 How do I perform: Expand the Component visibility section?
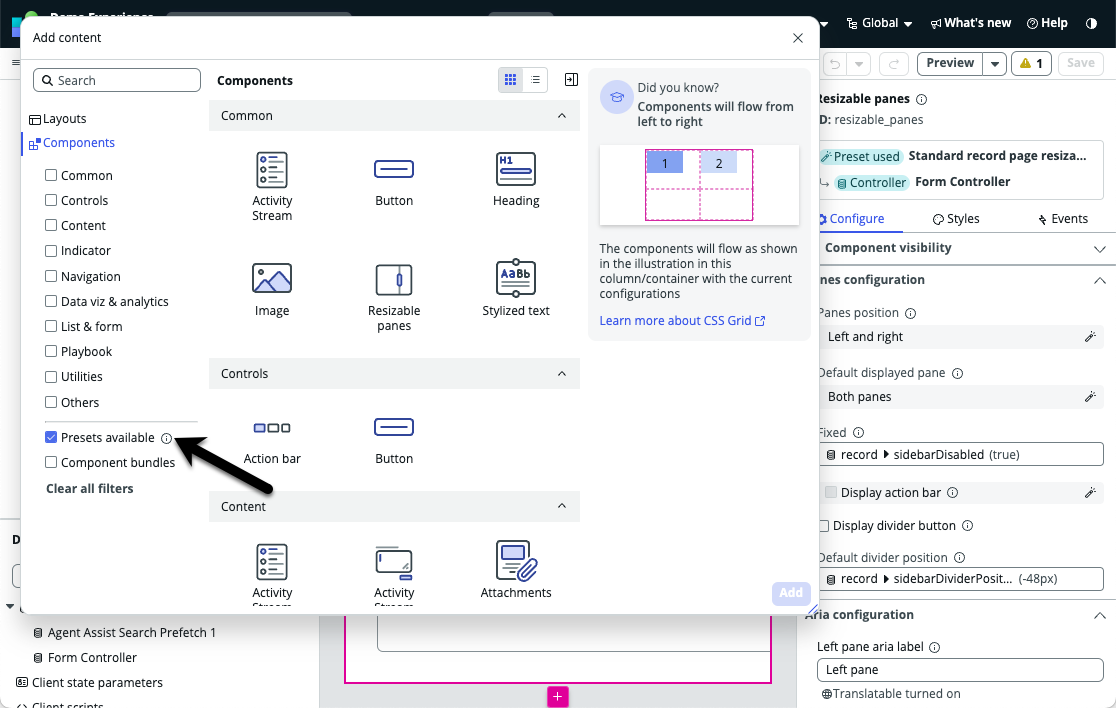[1099, 248]
